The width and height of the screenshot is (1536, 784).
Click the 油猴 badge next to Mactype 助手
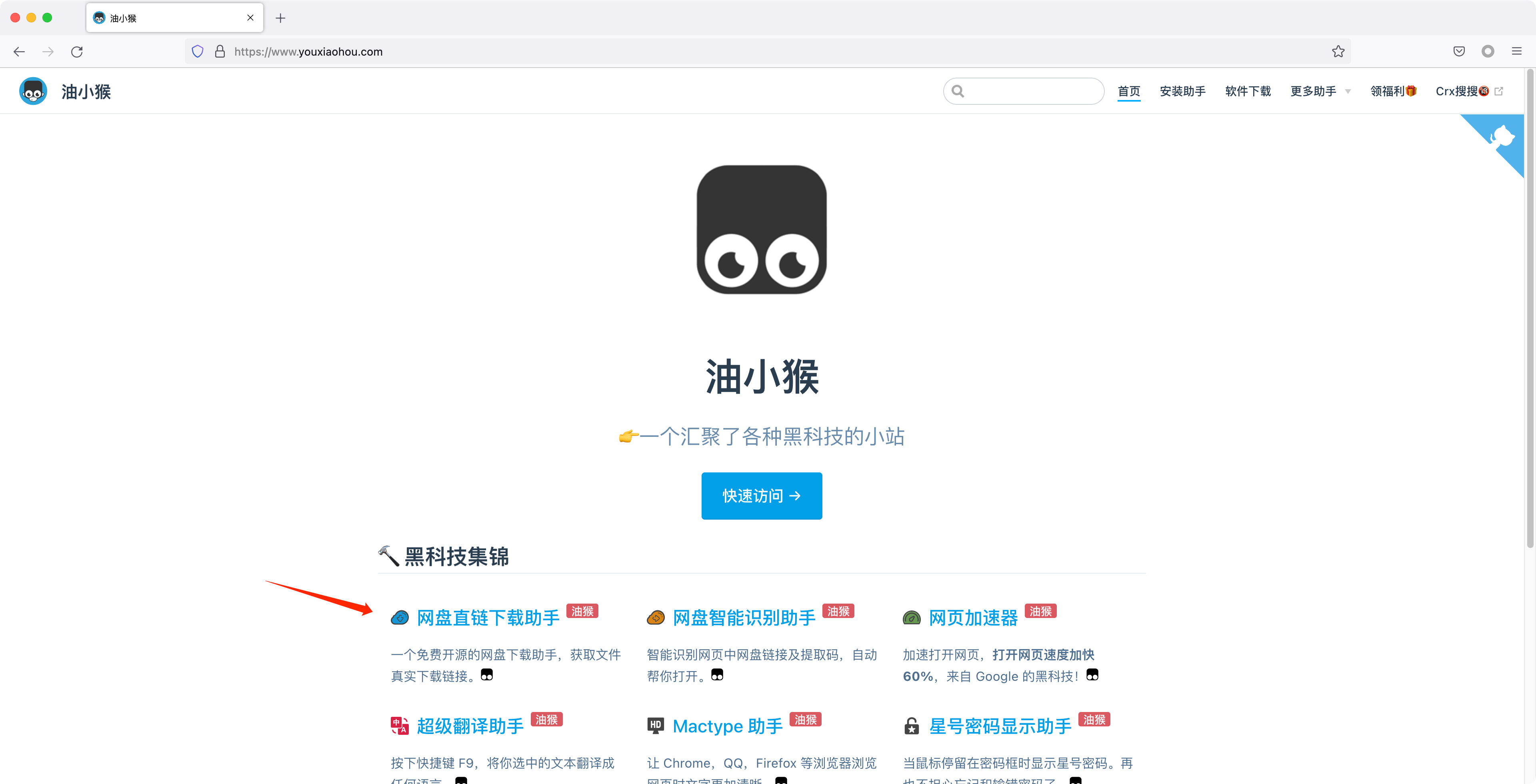[x=806, y=720]
